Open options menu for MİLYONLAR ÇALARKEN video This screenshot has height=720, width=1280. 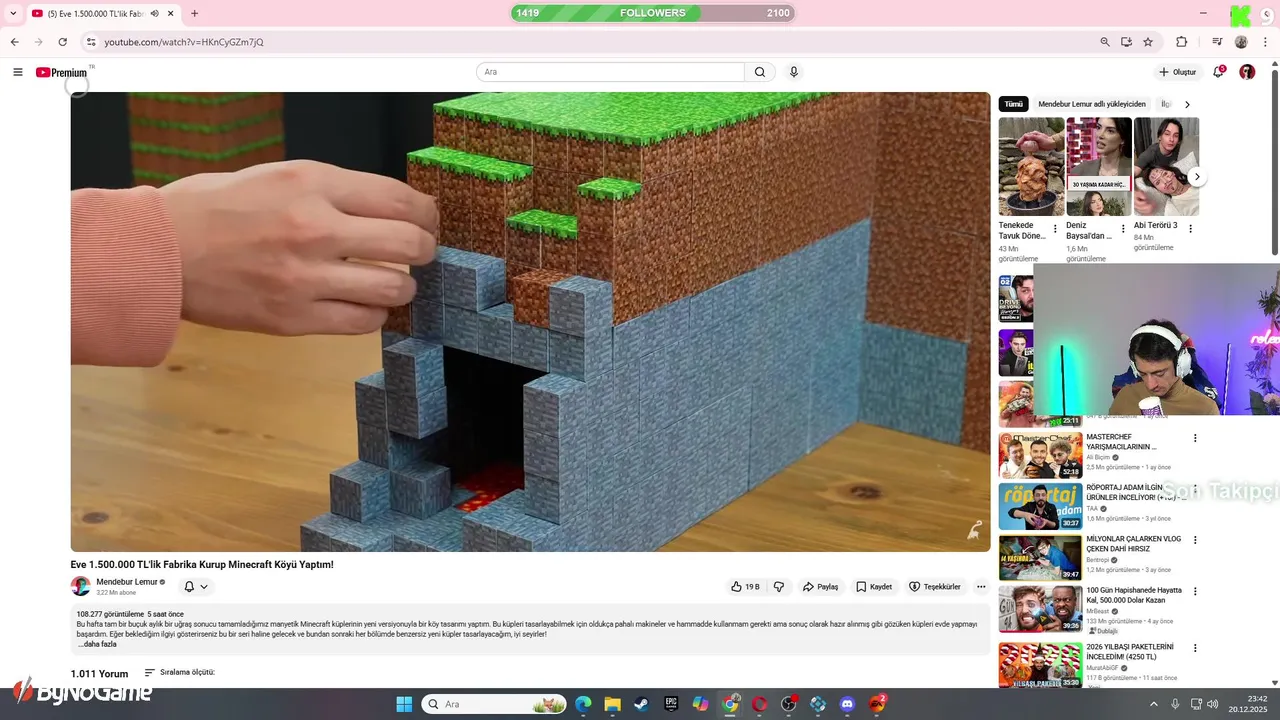point(1195,540)
